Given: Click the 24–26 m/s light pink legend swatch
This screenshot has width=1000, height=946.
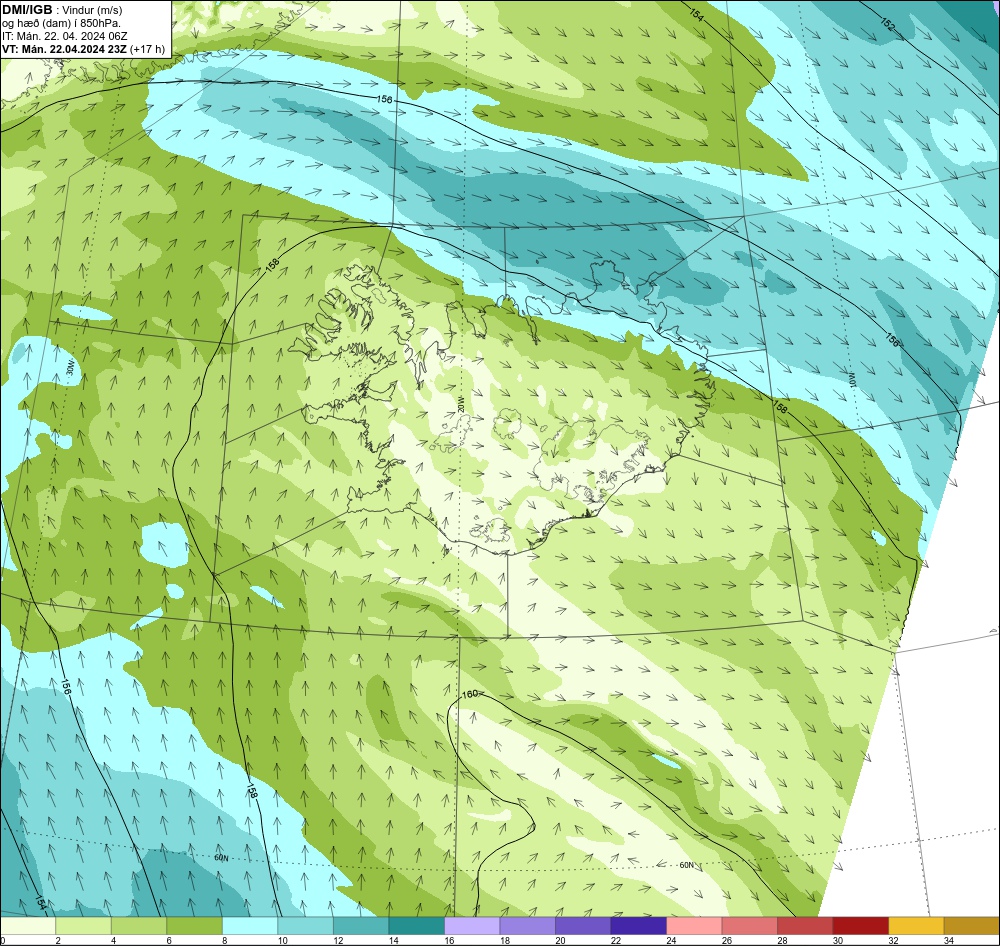Looking at the screenshot, I should (694, 926).
